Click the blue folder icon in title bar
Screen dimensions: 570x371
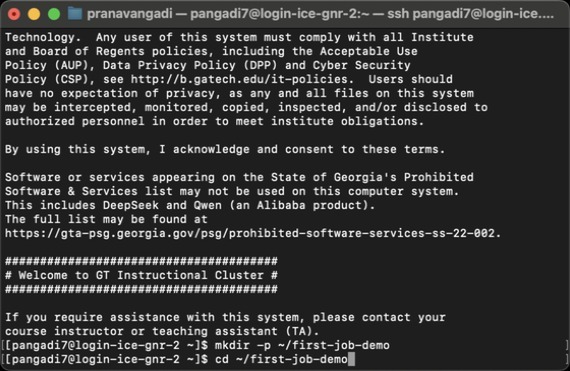click(75, 14)
